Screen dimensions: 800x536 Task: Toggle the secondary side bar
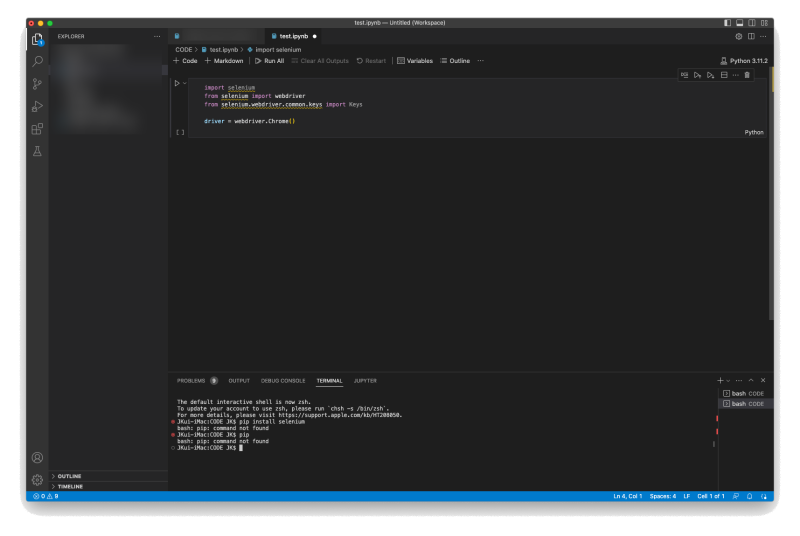pos(752,23)
